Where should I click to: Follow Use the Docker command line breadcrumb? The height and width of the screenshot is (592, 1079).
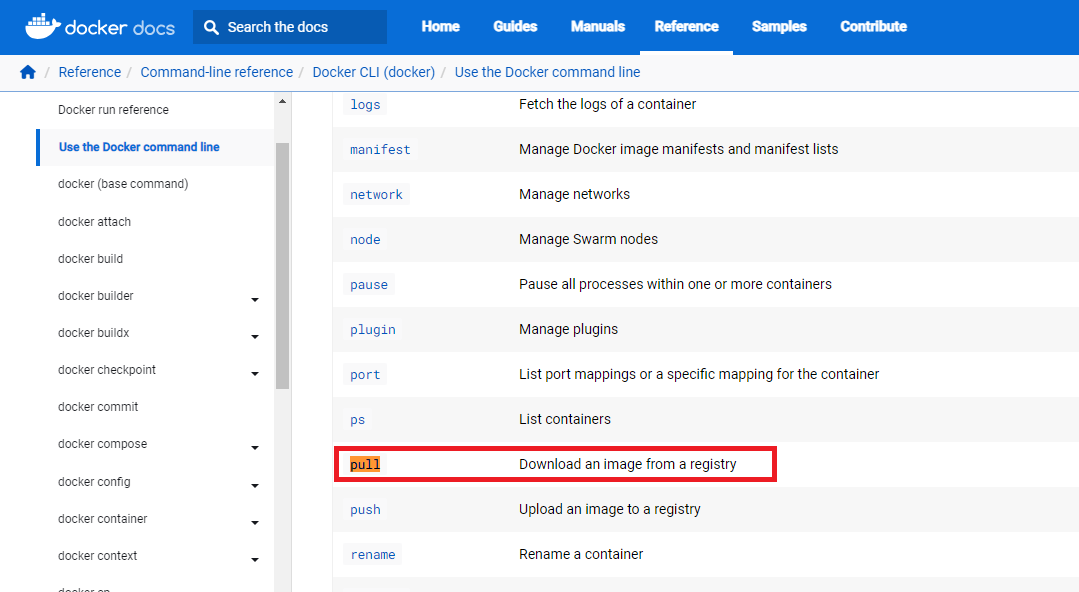(x=547, y=72)
